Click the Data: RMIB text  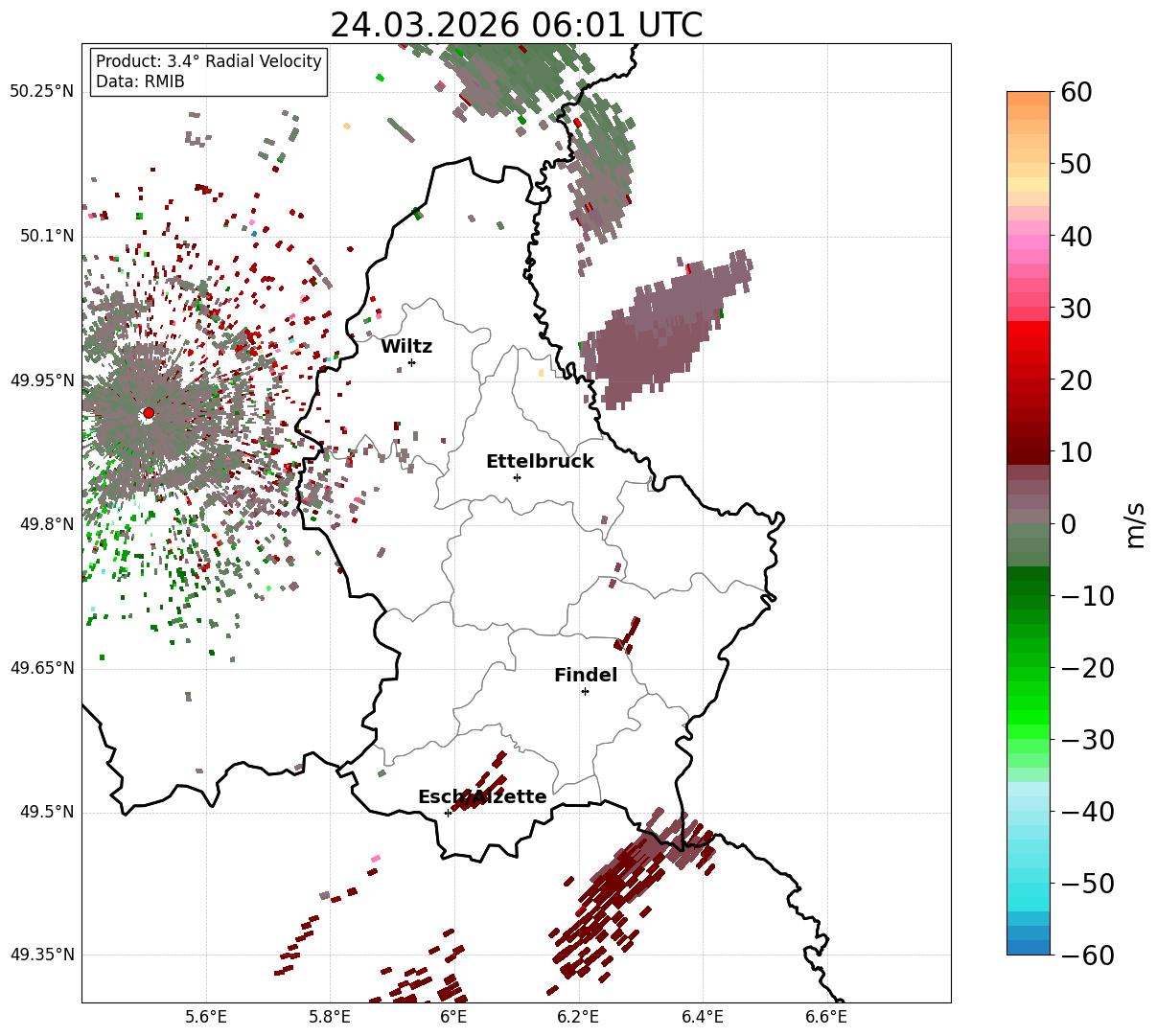point(140,82)
